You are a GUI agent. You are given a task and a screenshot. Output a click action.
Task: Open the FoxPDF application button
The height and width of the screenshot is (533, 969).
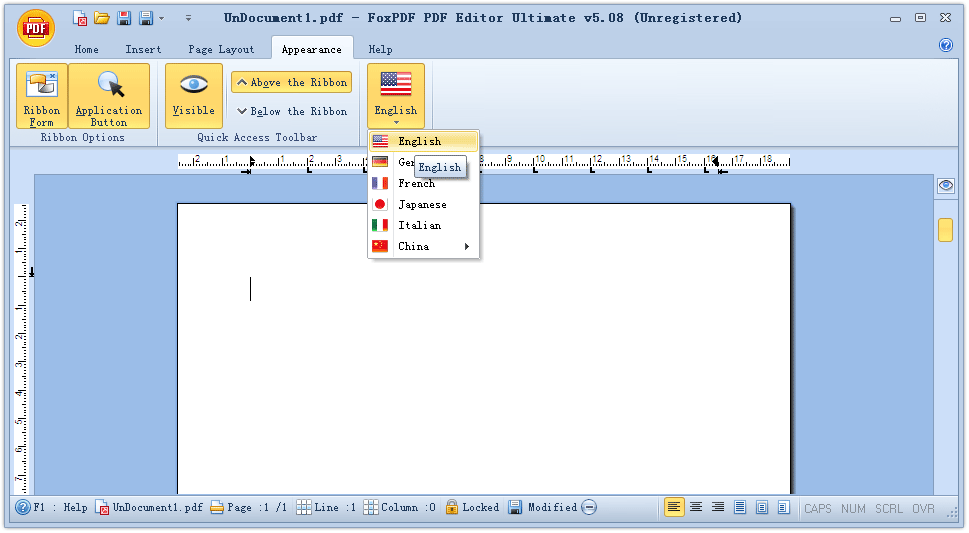coord(36,28)
